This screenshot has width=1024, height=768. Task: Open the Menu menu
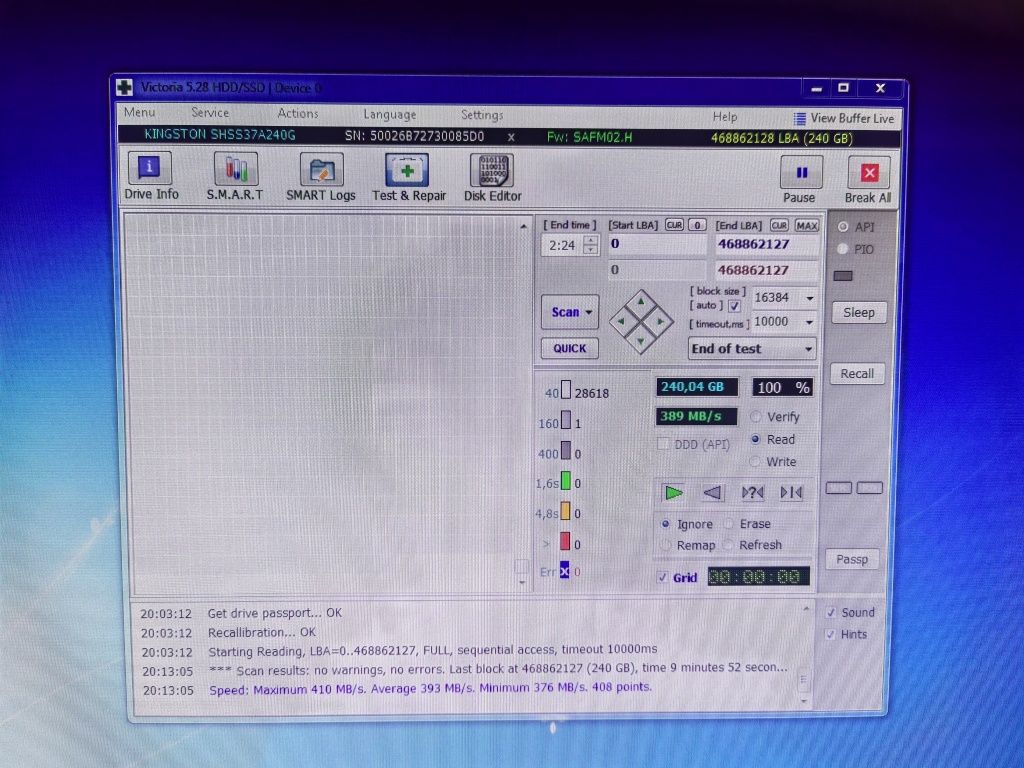click(x=139, y=112)
